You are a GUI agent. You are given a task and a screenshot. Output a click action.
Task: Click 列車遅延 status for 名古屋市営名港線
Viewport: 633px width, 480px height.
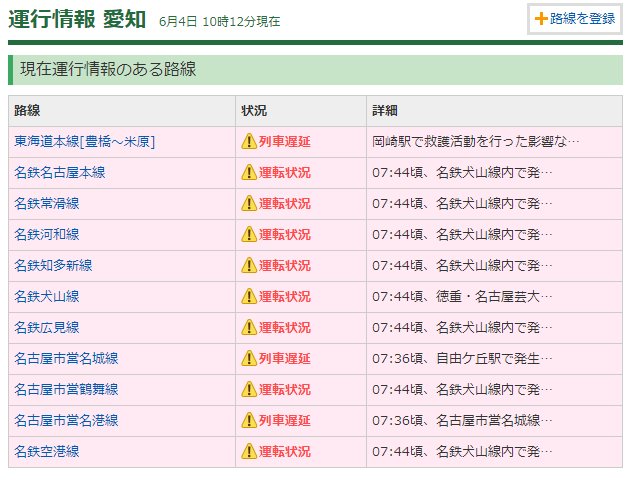click(285, 421)
